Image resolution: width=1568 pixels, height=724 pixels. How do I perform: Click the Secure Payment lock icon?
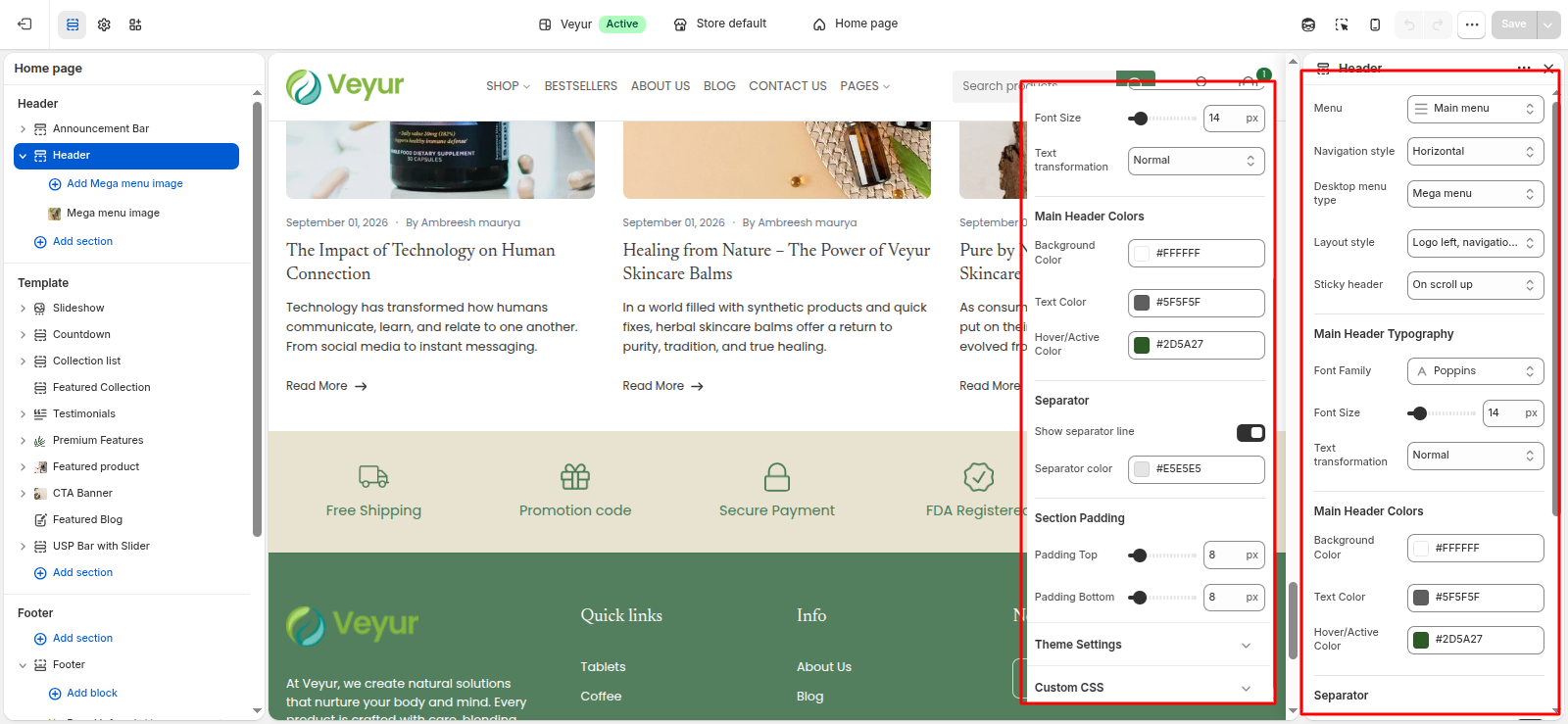[777, 477]
